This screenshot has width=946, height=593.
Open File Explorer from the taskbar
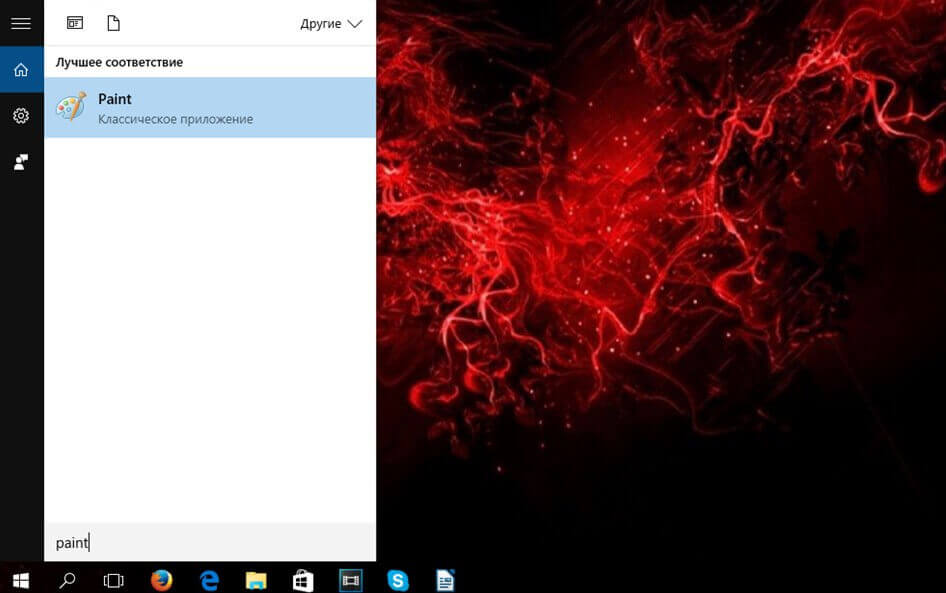pos(256,579)
